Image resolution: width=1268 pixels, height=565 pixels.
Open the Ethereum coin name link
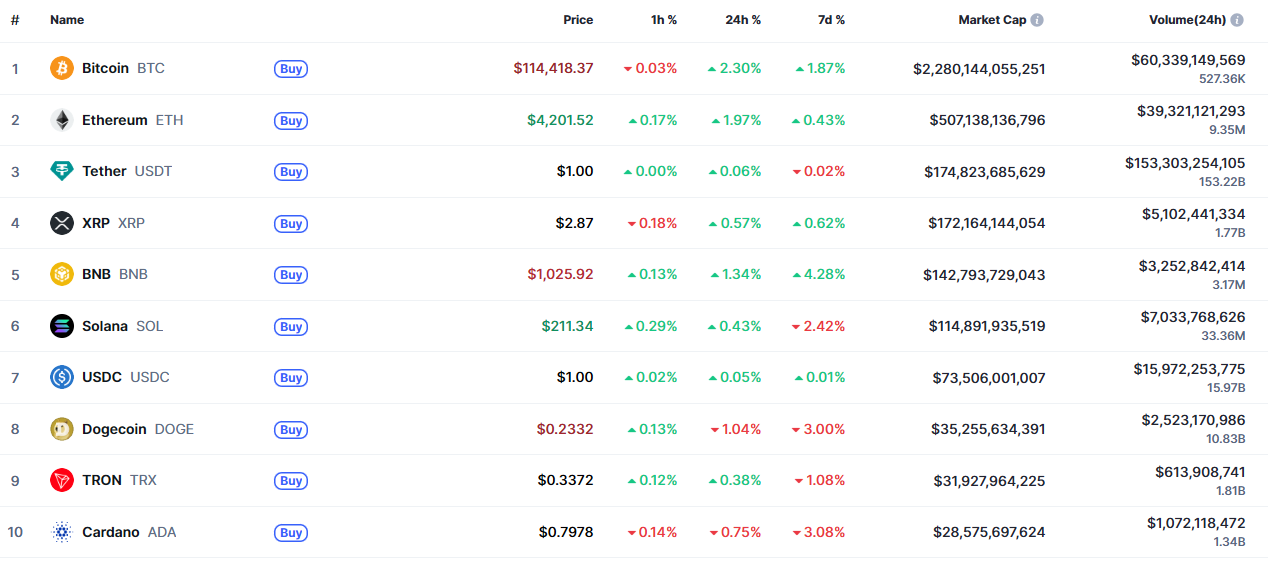coord(114,120)
